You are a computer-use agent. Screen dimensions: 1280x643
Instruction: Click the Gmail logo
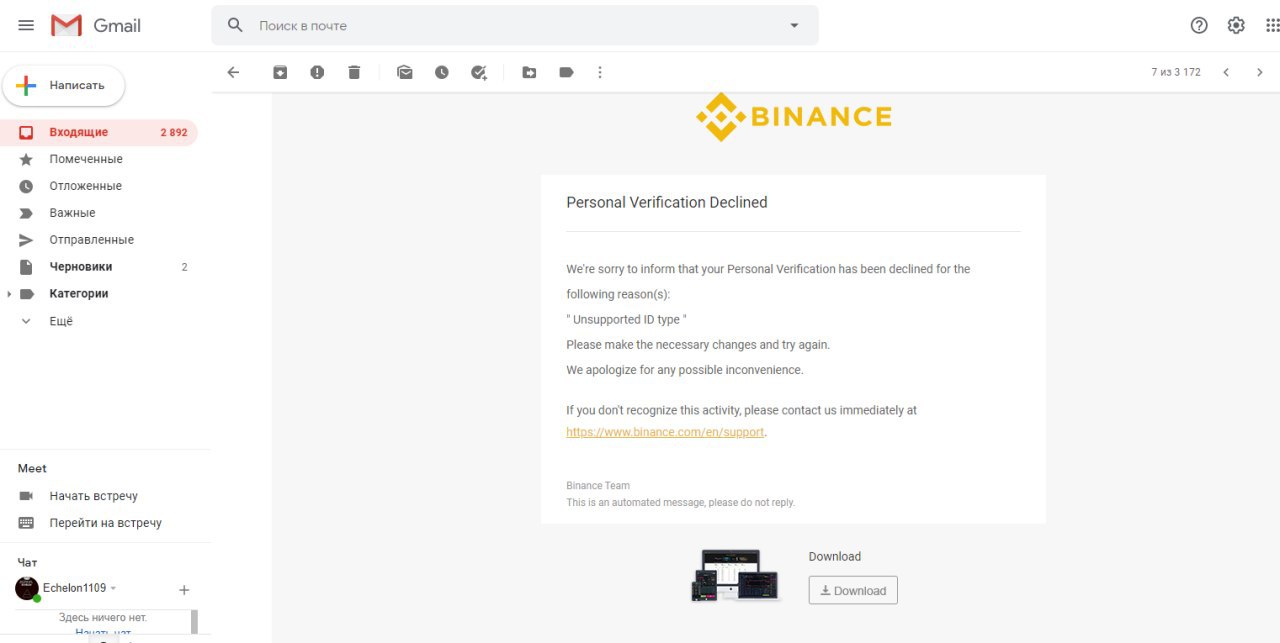(96, 25)
